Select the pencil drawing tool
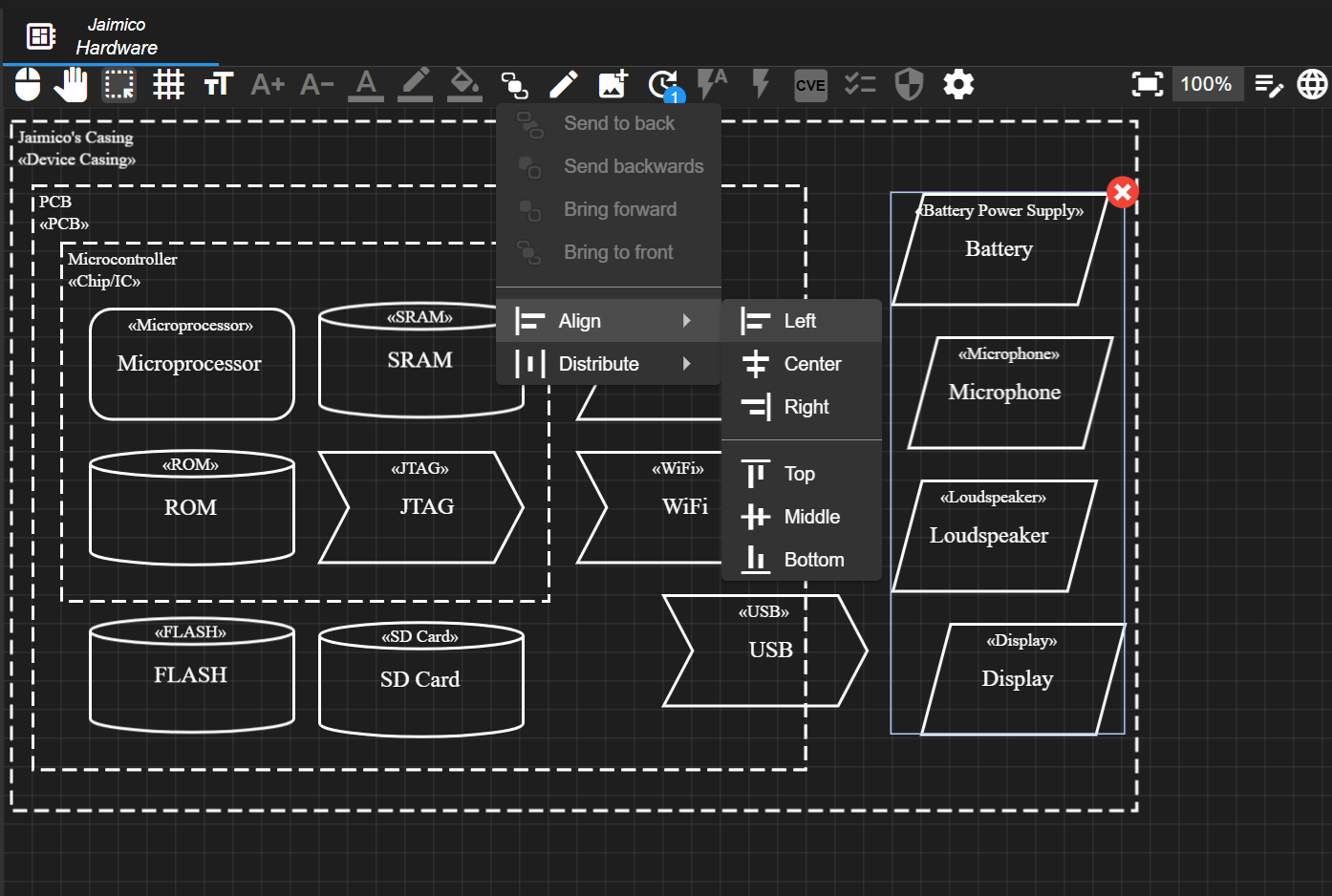 tap(564, 84)
